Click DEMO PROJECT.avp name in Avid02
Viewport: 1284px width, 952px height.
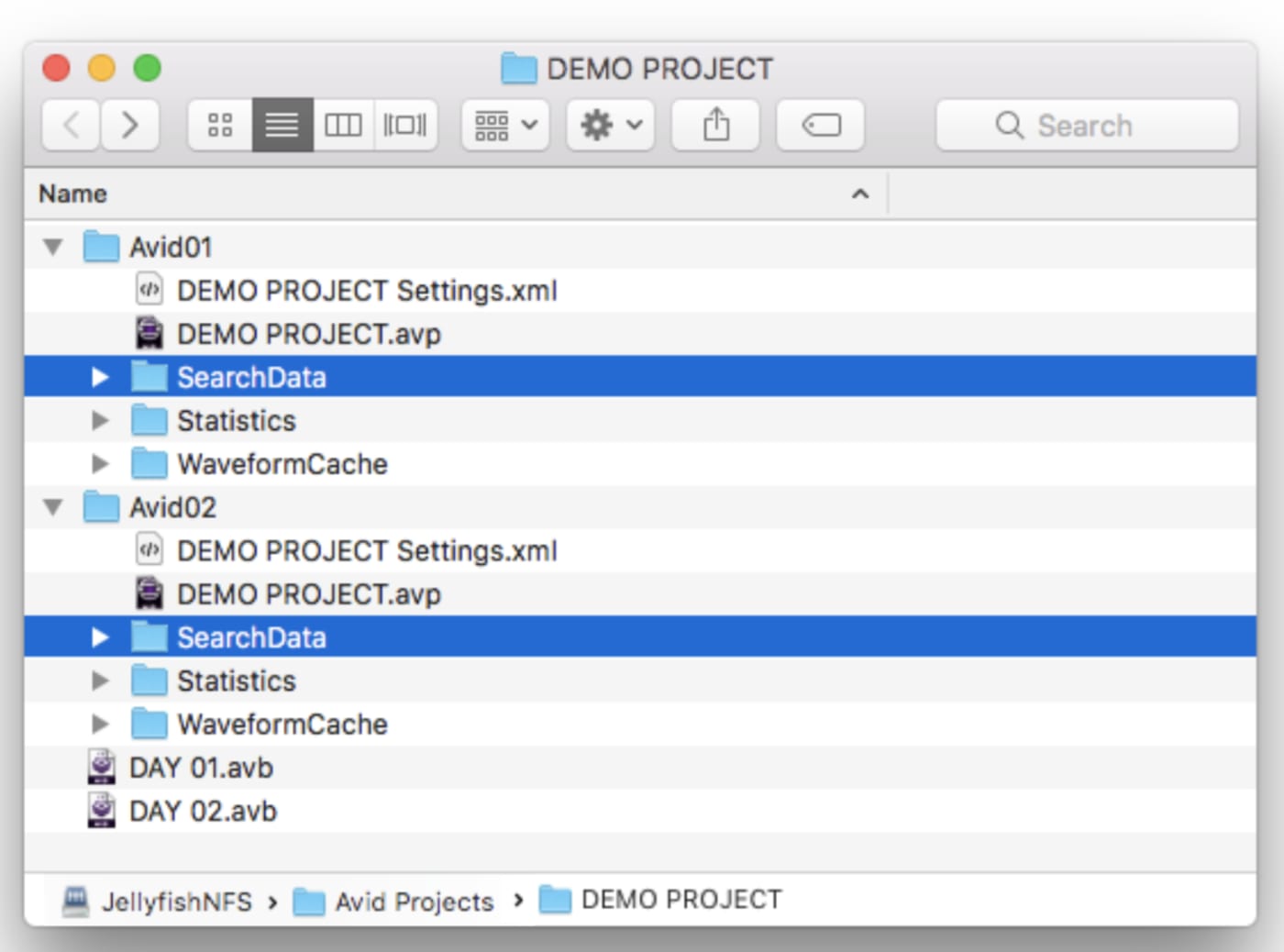pos(309,594)
